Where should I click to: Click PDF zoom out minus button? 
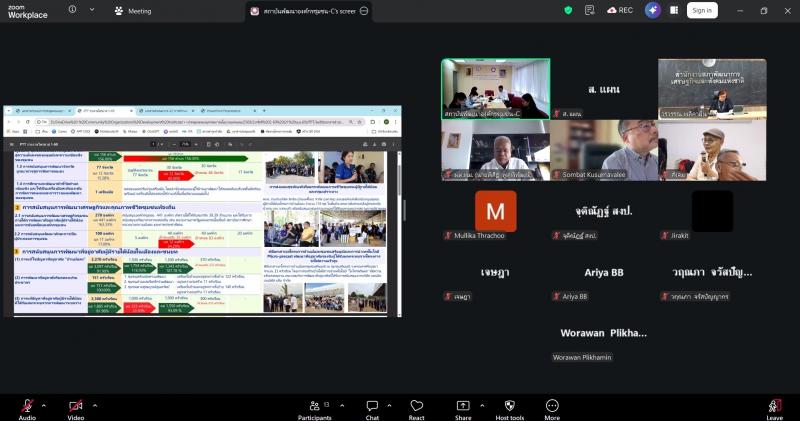point(174,144)
